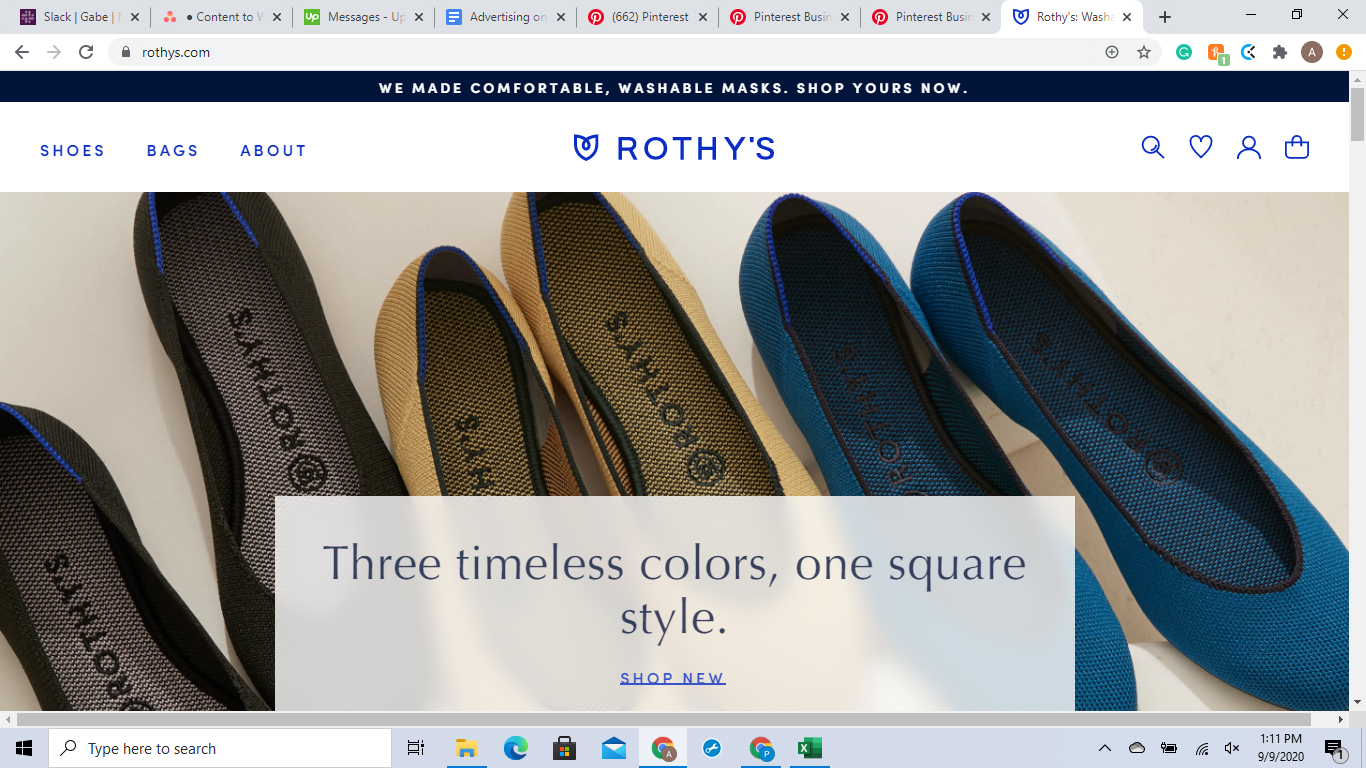Switch to the (662) Pinterest tab
1366x768 pixels.
click(x=647, y=17)
